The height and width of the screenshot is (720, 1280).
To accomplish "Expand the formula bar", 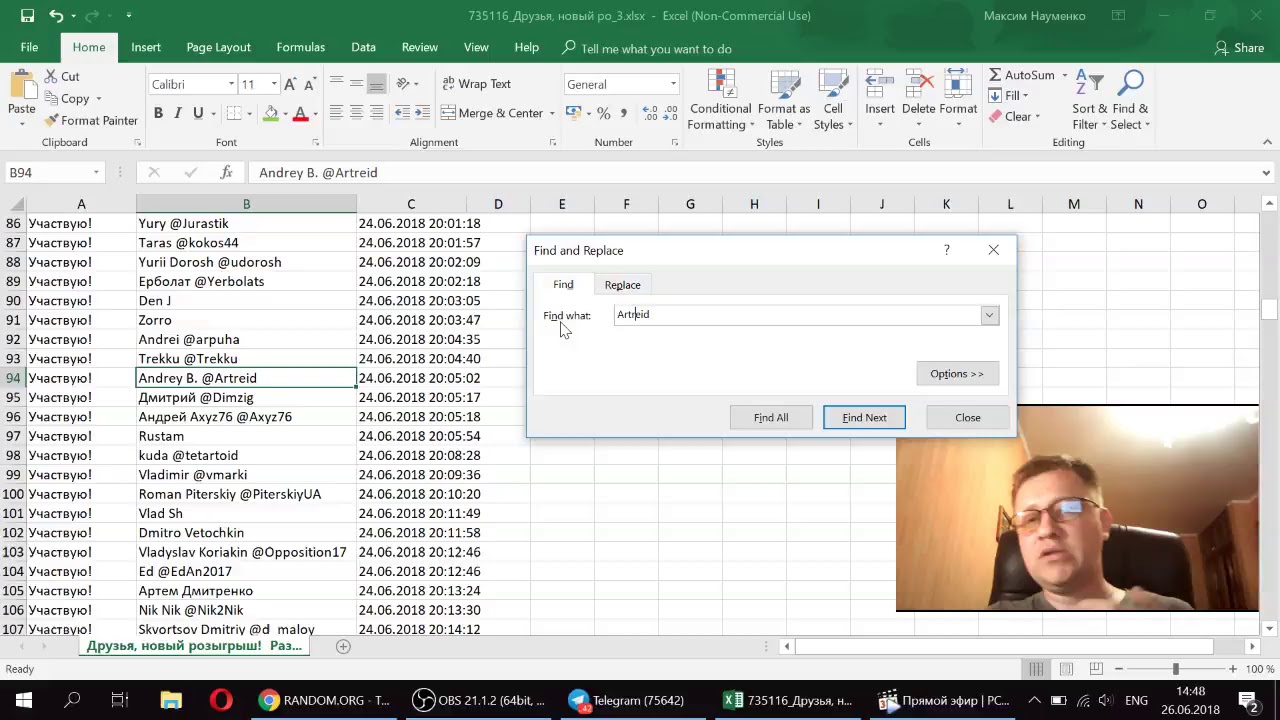I will [x=1266, y=172].
